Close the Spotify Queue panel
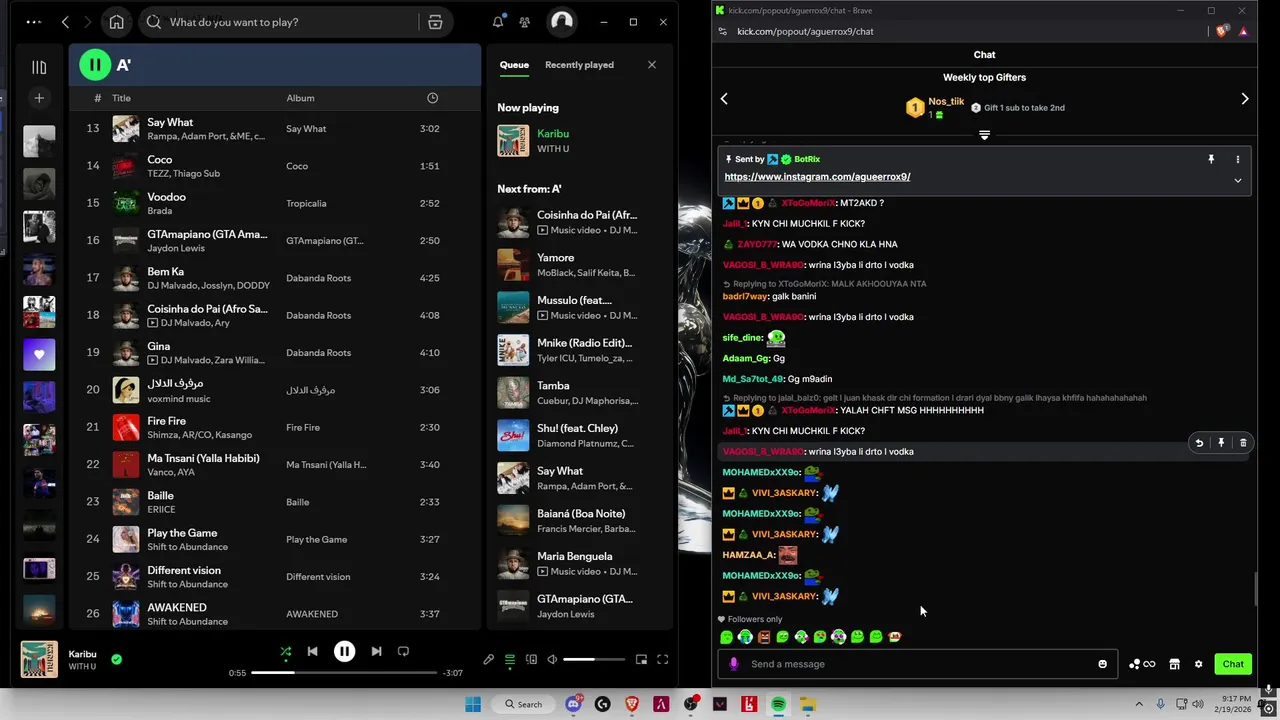The image size is (1280, 720). tap(652, 65)
